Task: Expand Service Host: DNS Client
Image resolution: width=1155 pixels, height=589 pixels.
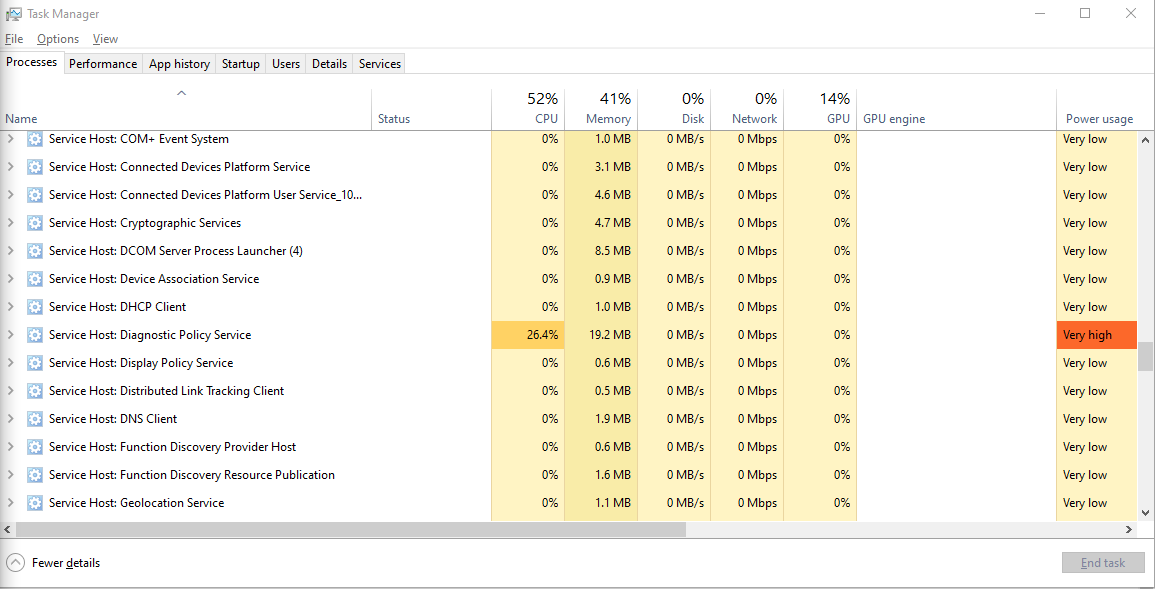Action: 10,419
